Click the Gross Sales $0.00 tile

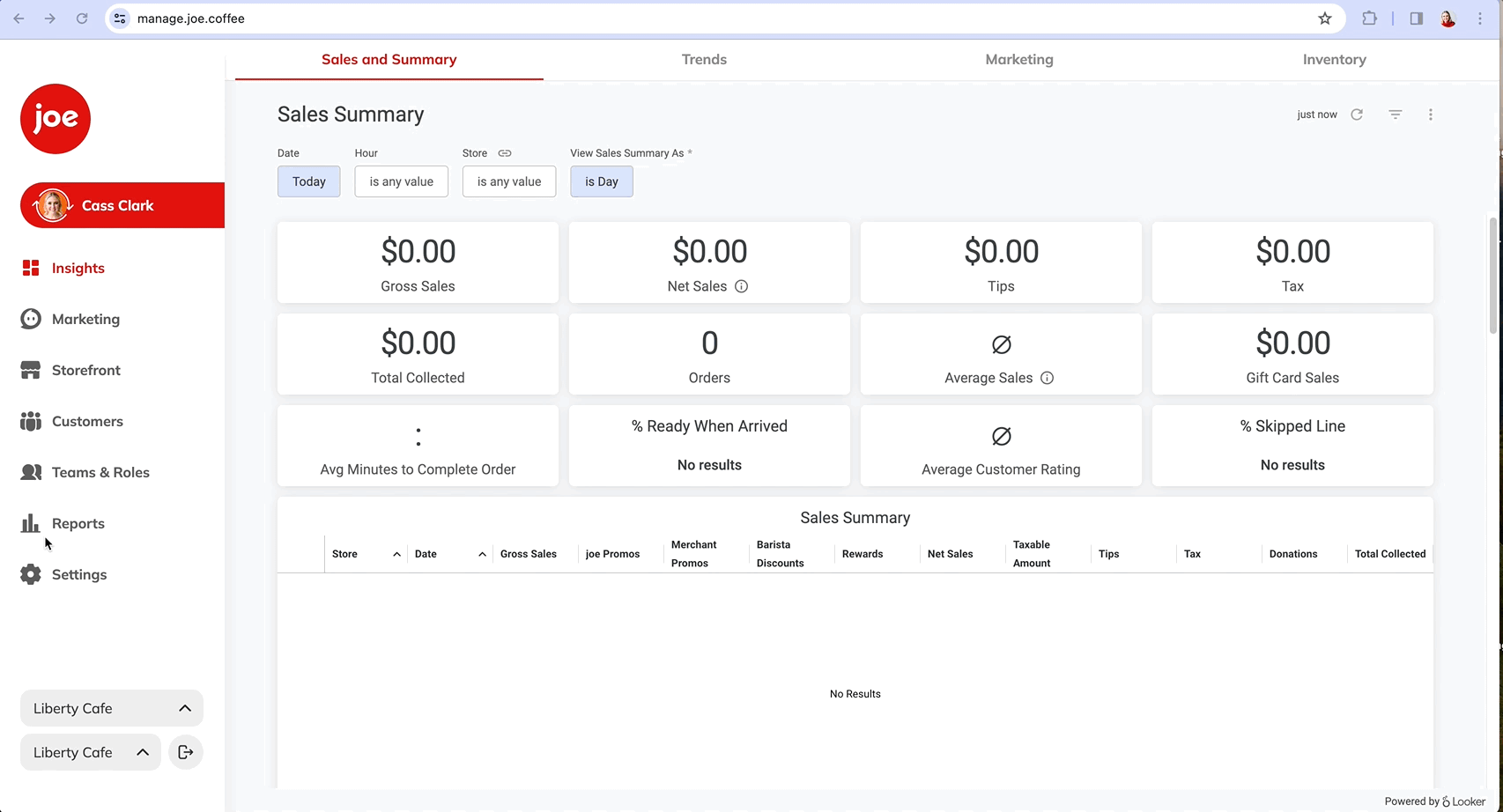pyautogui.click(x=418, y=262)
